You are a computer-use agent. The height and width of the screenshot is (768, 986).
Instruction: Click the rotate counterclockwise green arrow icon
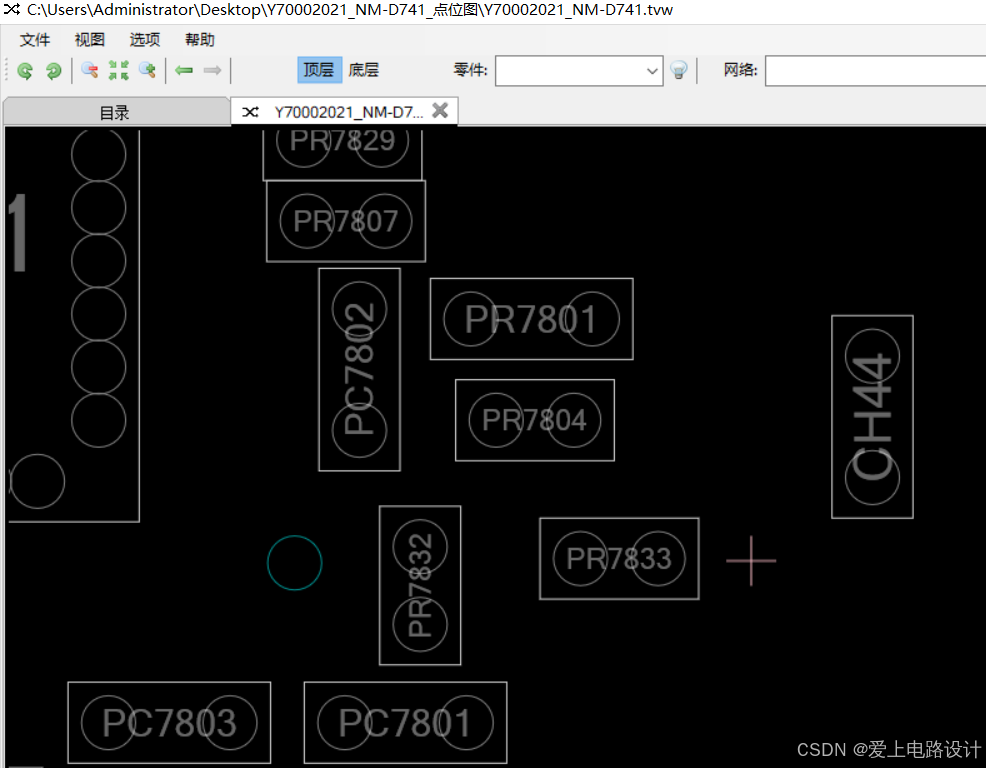(x=25, y=70)
